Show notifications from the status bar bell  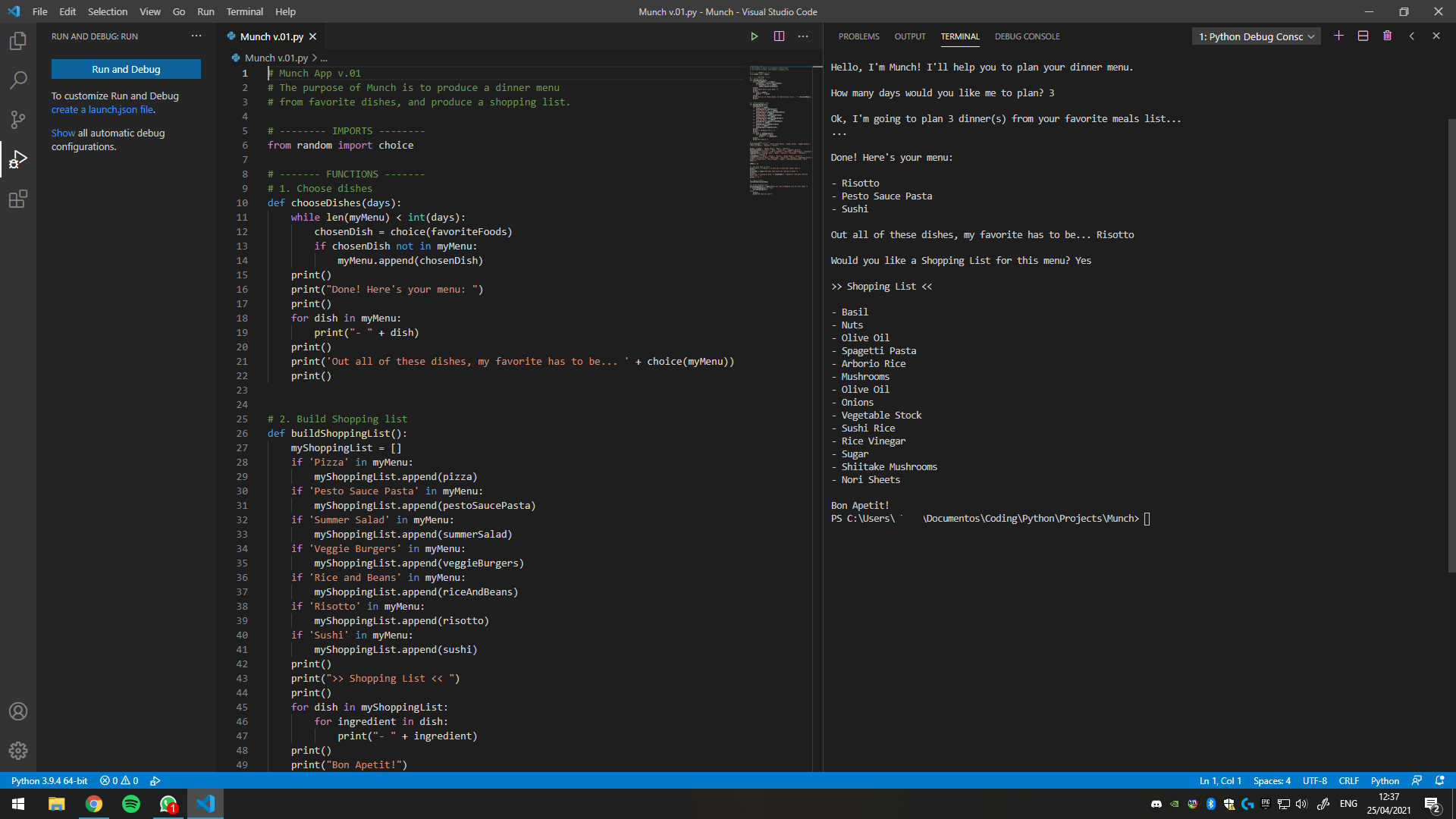click(x=1440, y=780)
